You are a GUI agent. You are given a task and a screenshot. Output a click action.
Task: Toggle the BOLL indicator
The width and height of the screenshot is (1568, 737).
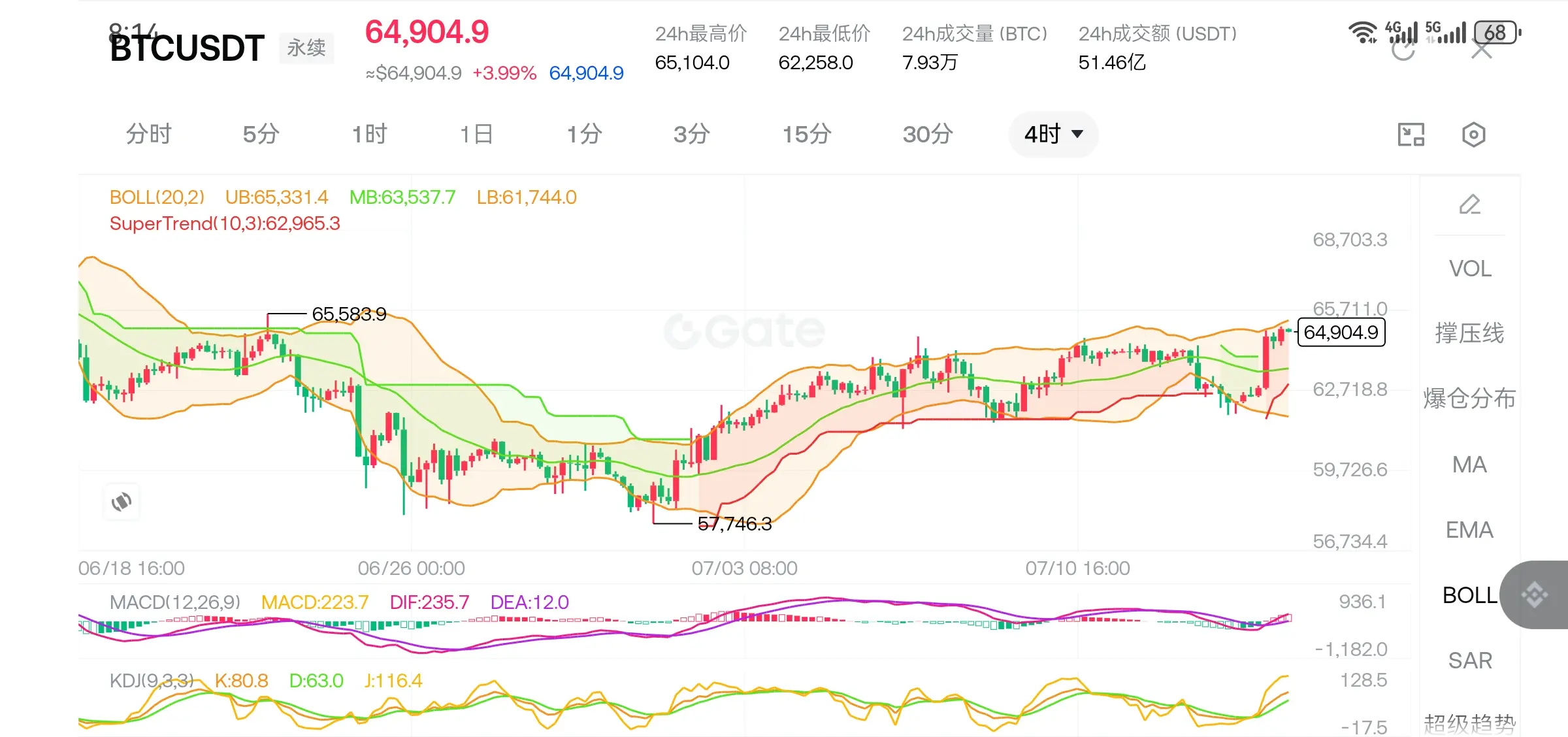(x=1470, y=595)
